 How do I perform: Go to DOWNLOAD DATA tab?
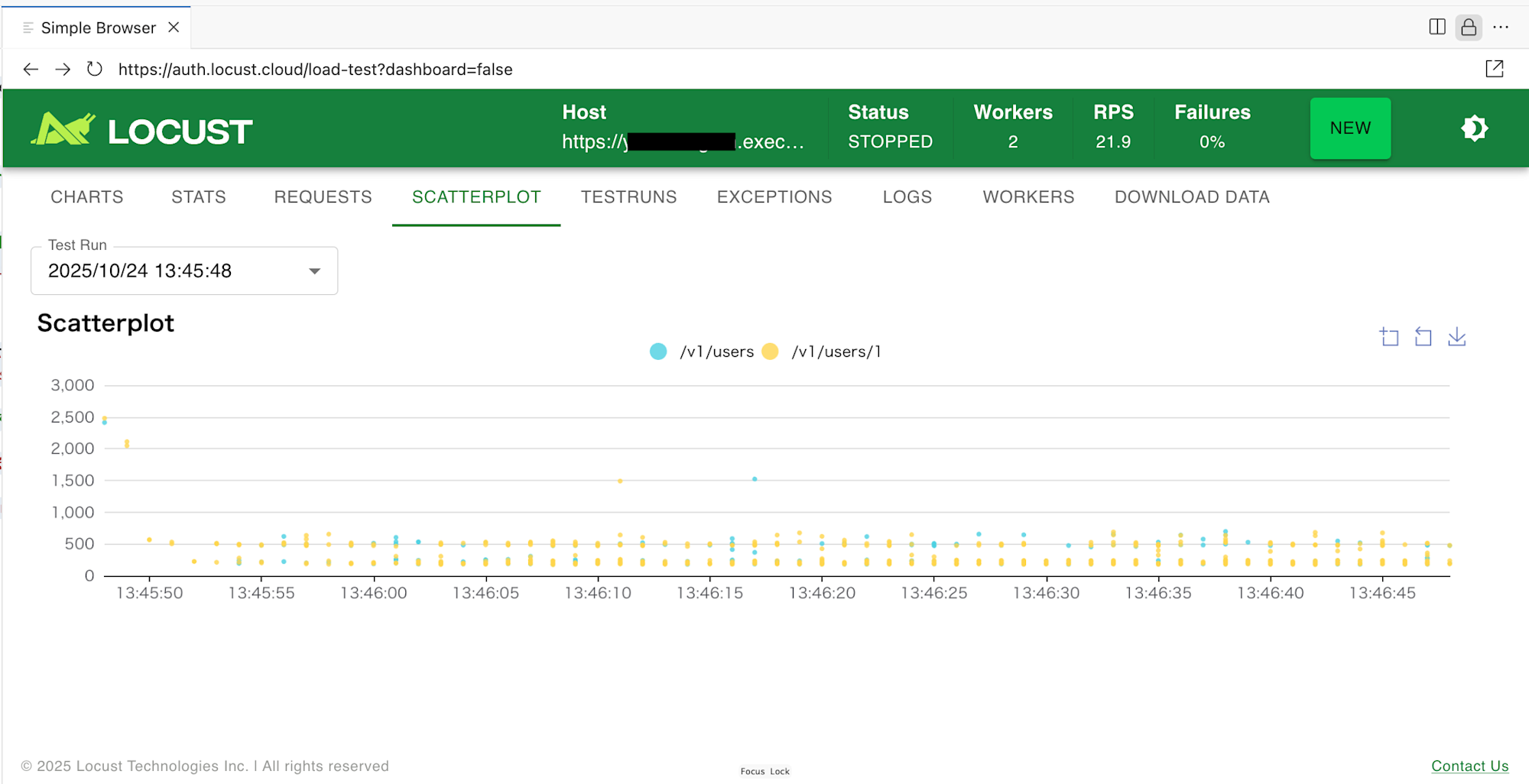tap(1192, 197)
